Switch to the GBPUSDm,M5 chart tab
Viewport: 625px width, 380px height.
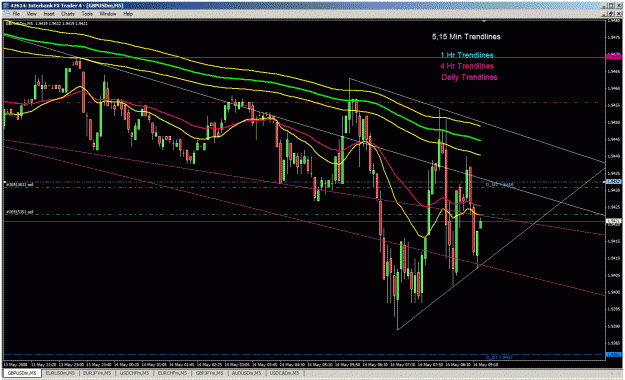coord(22,373)
